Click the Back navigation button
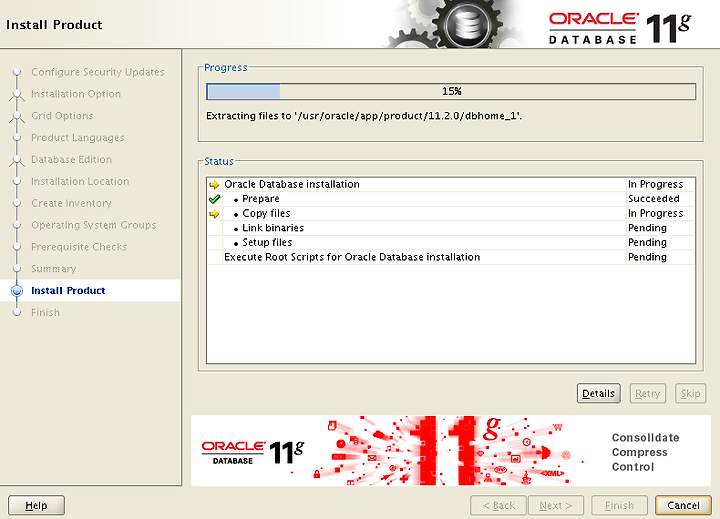Image resolution: width=720 pixels, height=519 pixels. [499, 505]
